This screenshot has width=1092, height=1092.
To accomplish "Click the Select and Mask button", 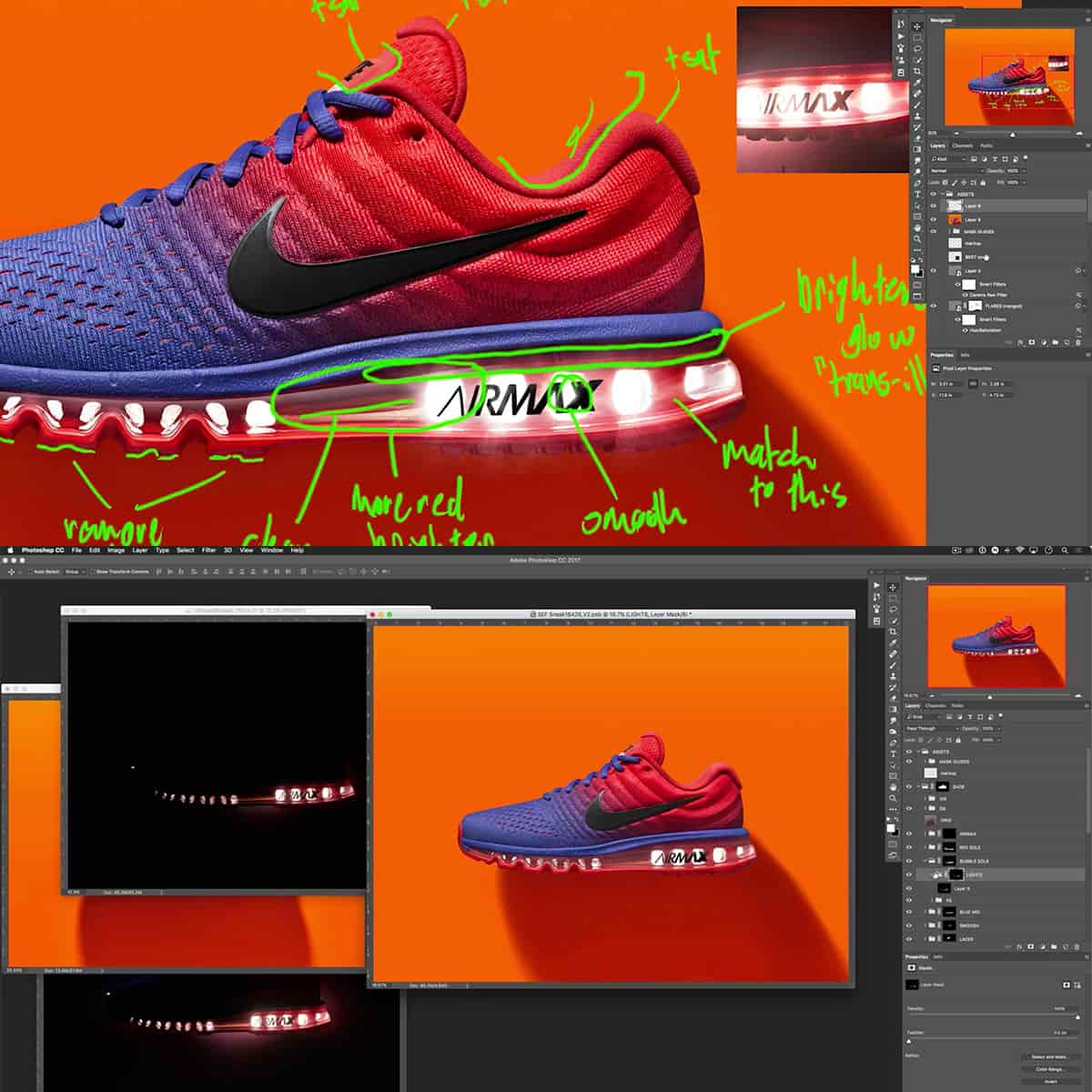I will click(x=1050, y=1057).
